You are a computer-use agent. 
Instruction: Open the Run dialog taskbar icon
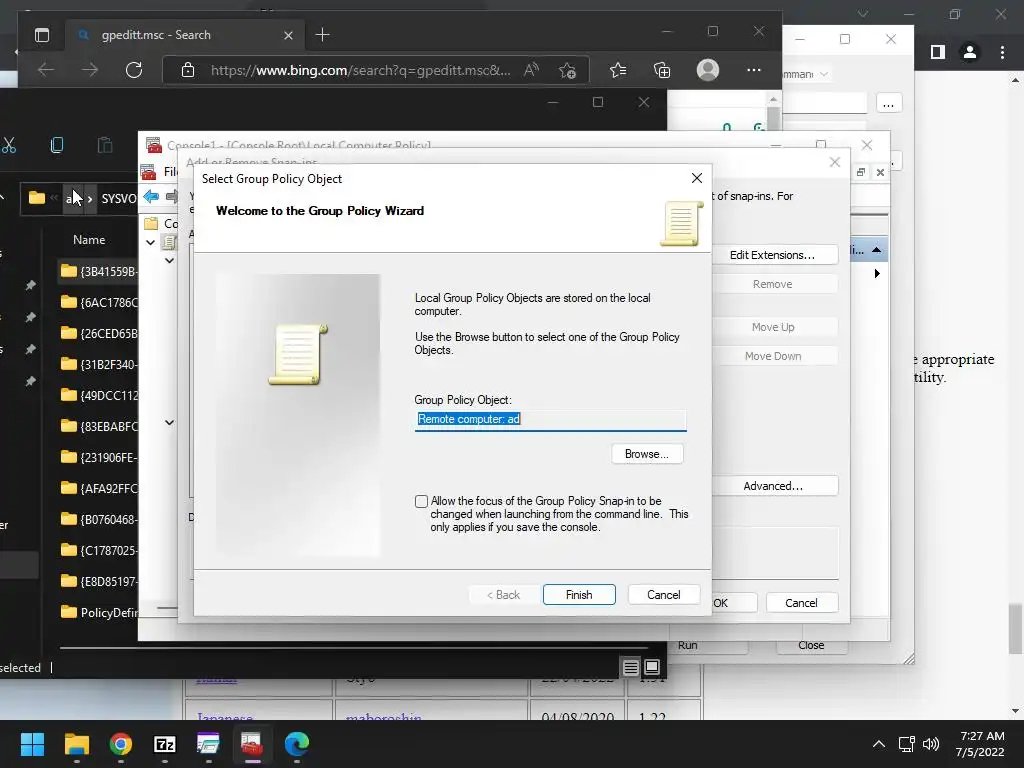pyautogui.click(x=208, y=744)
